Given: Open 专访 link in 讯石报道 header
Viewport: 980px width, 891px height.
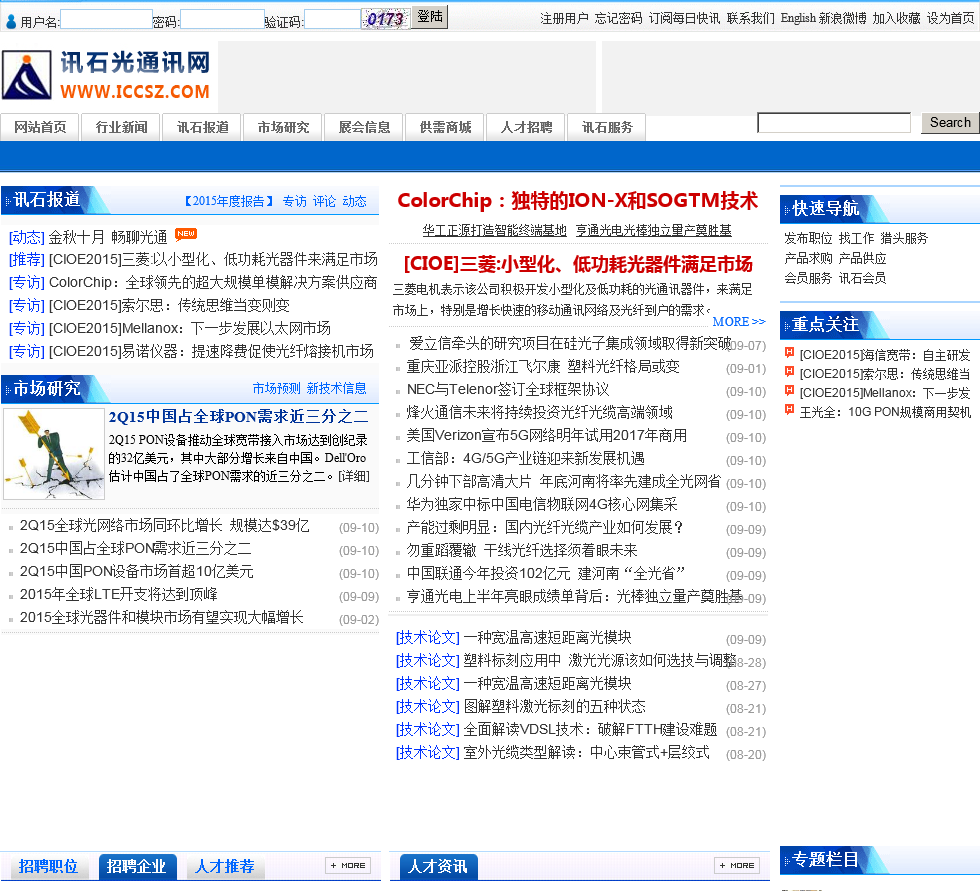Looking at the screenshot, I should coord(294,201).
